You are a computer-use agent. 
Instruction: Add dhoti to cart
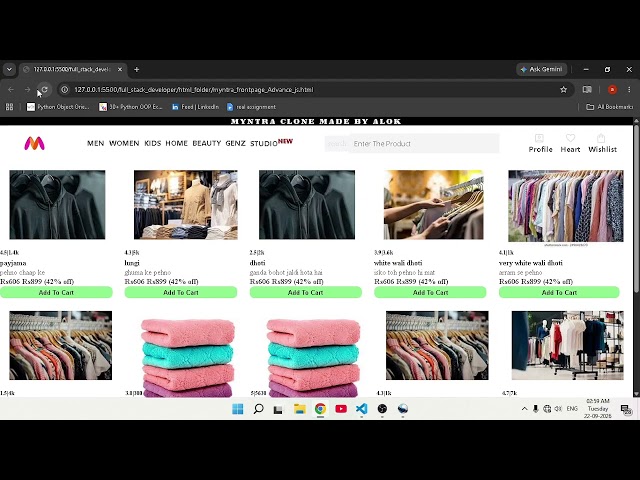coord(306,292)
